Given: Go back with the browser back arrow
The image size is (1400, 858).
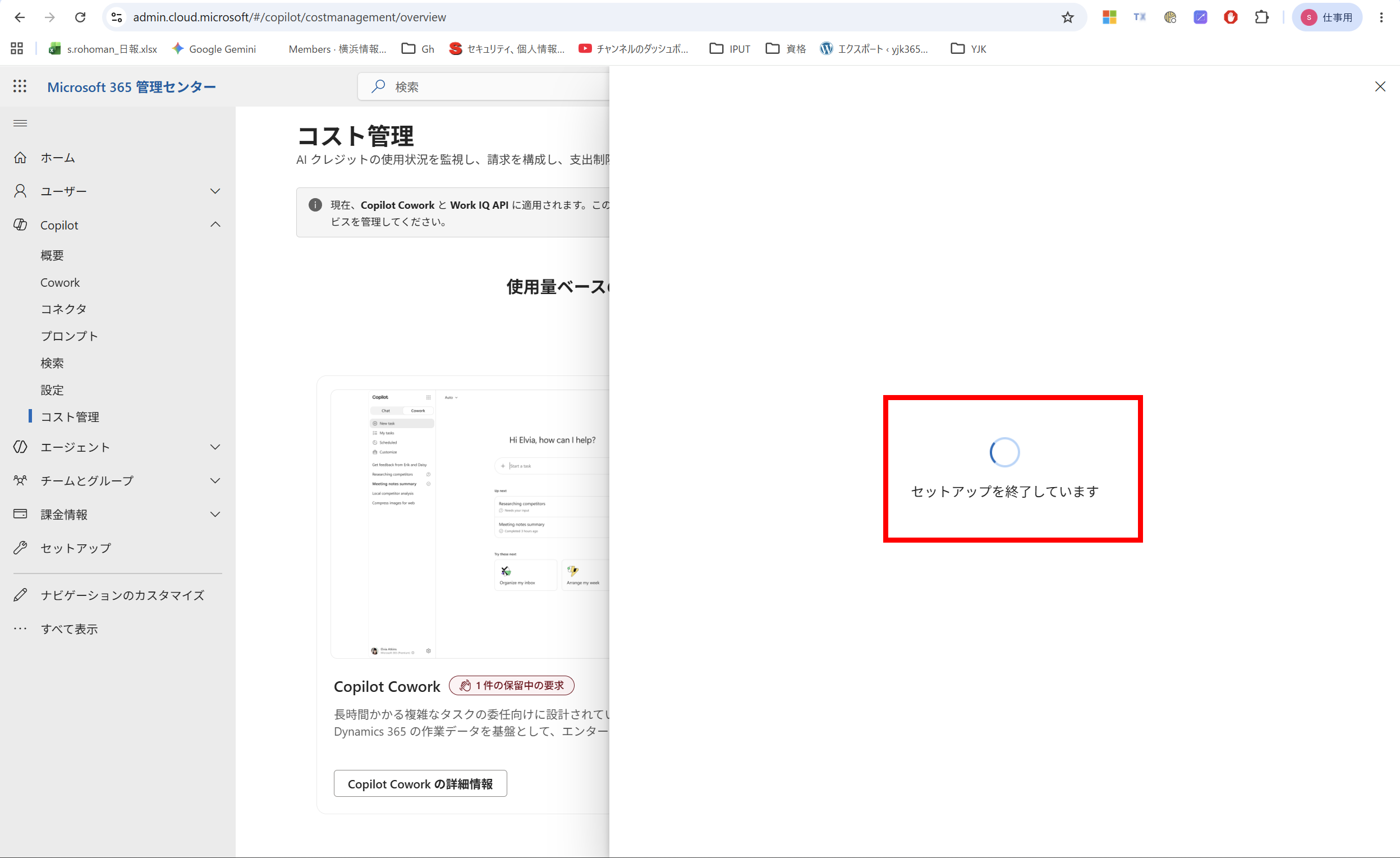Looking at the screenshot, I should tap(19, 17).
